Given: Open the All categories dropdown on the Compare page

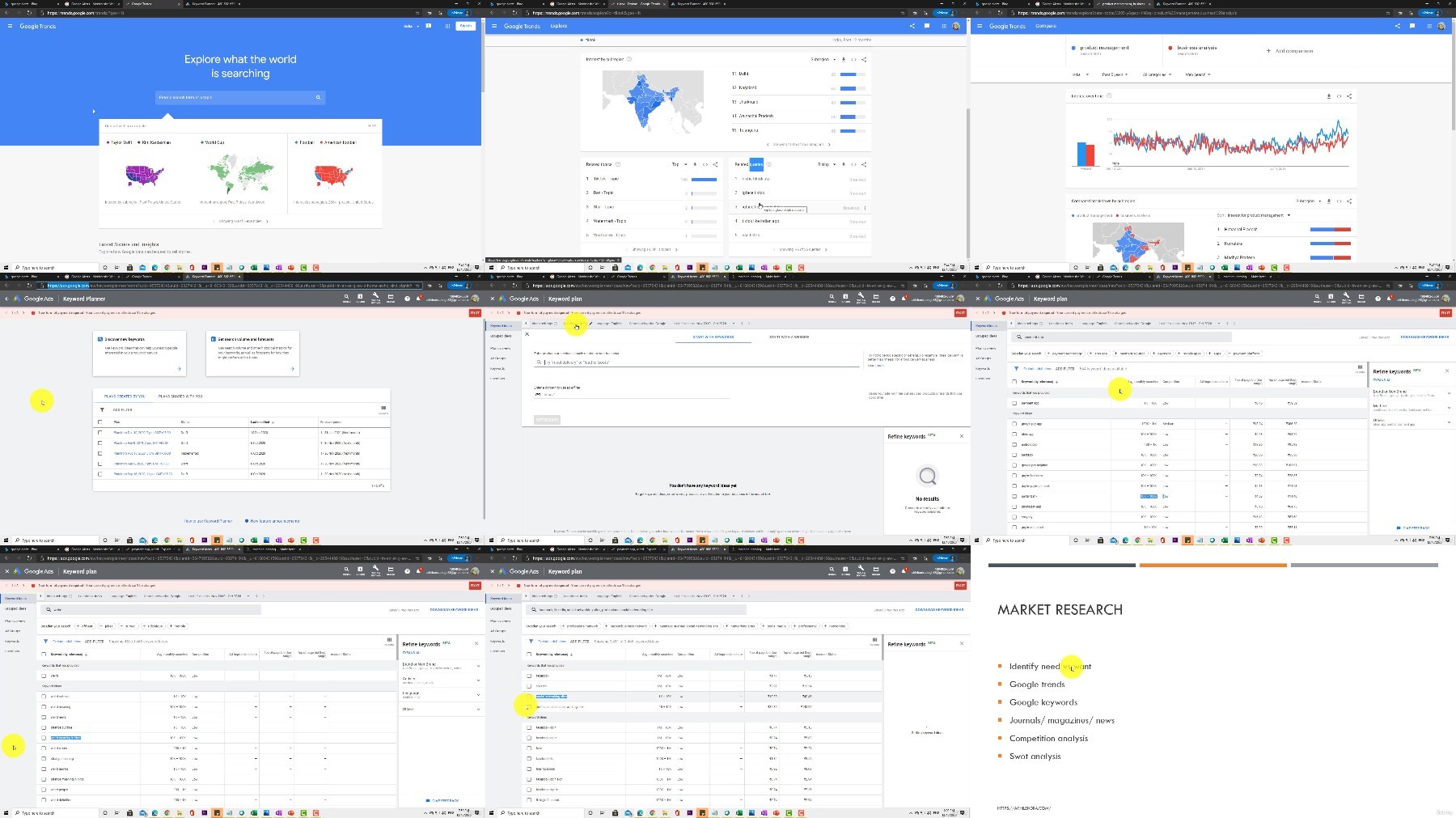Looking at the screenshot, I should (1157, 74).
